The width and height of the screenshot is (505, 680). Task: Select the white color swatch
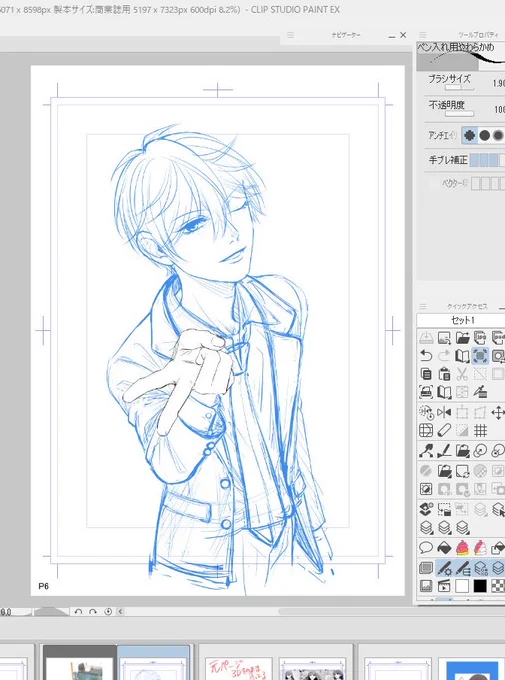tap(462, 586)
